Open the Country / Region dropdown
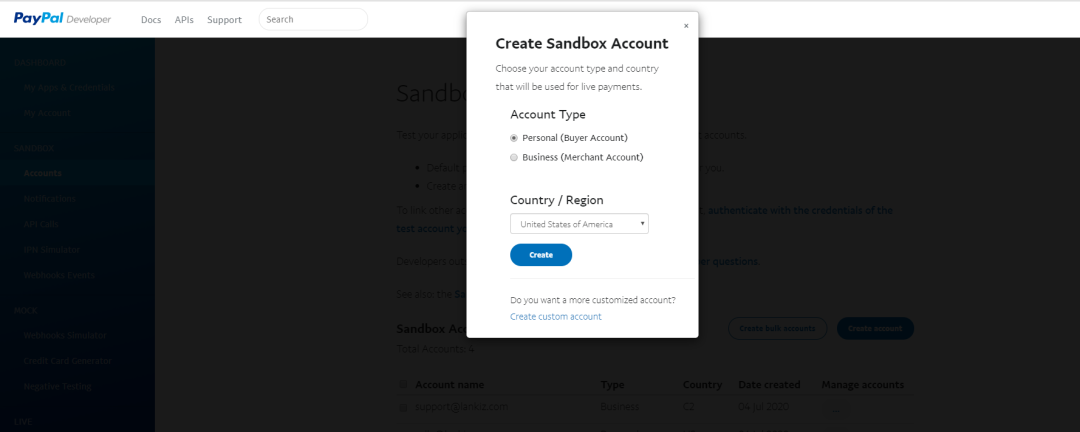Viewport: 1080px width, 432px height. coord(579,224)
